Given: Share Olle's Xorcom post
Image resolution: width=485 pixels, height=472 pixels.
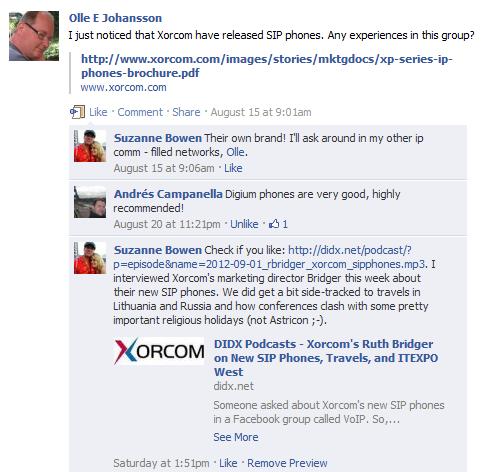Looking at the screenshot, I should [186, 112].
